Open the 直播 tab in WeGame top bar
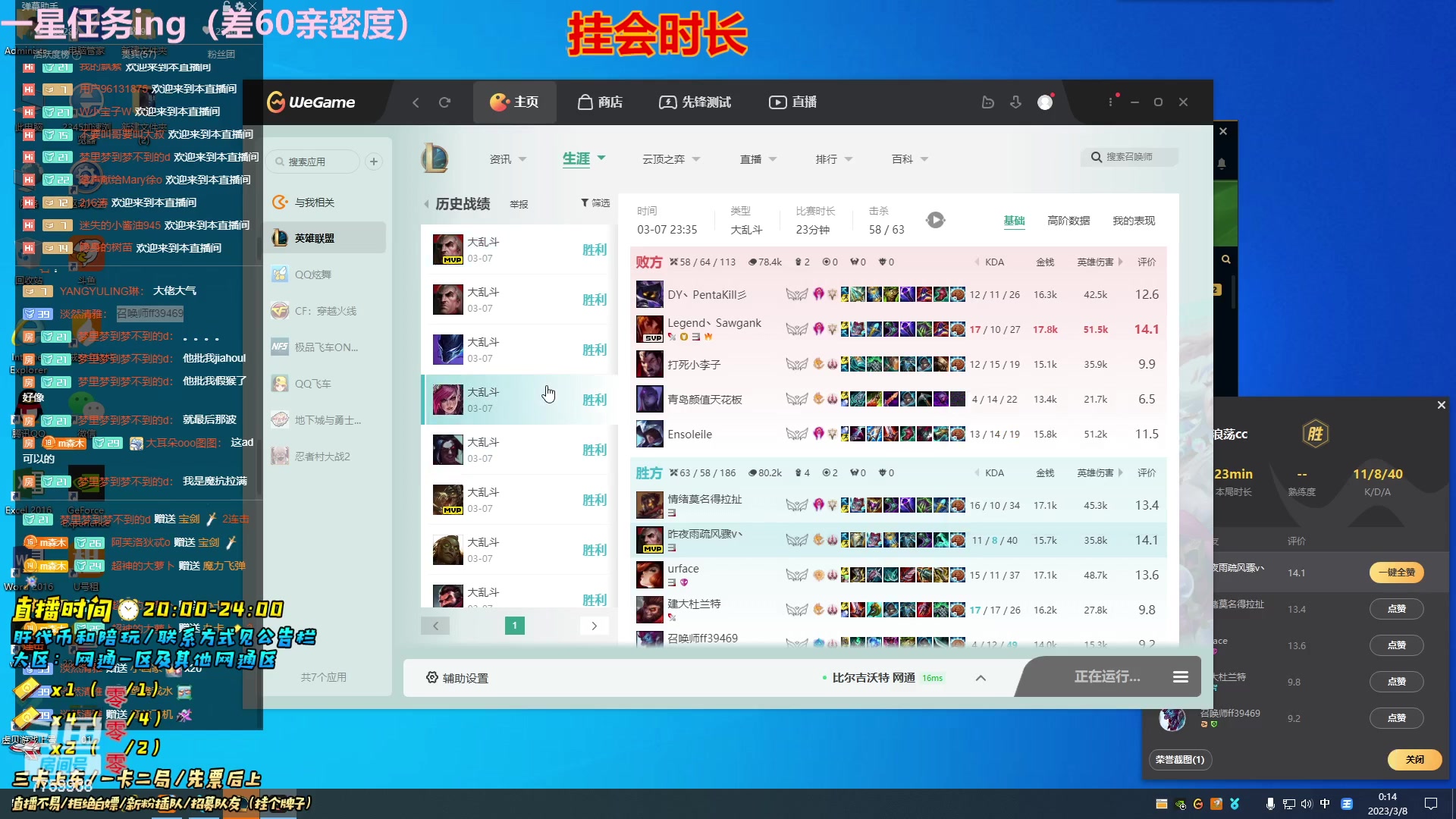 point(793,102)
